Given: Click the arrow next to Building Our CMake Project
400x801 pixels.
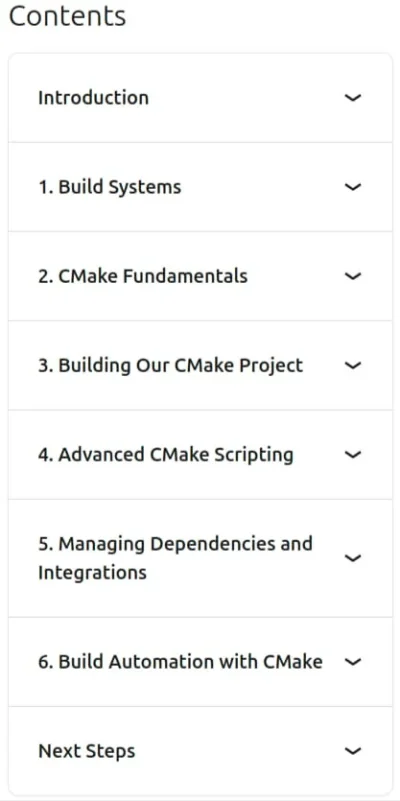Looking at the screenshot, I should 352,365.
